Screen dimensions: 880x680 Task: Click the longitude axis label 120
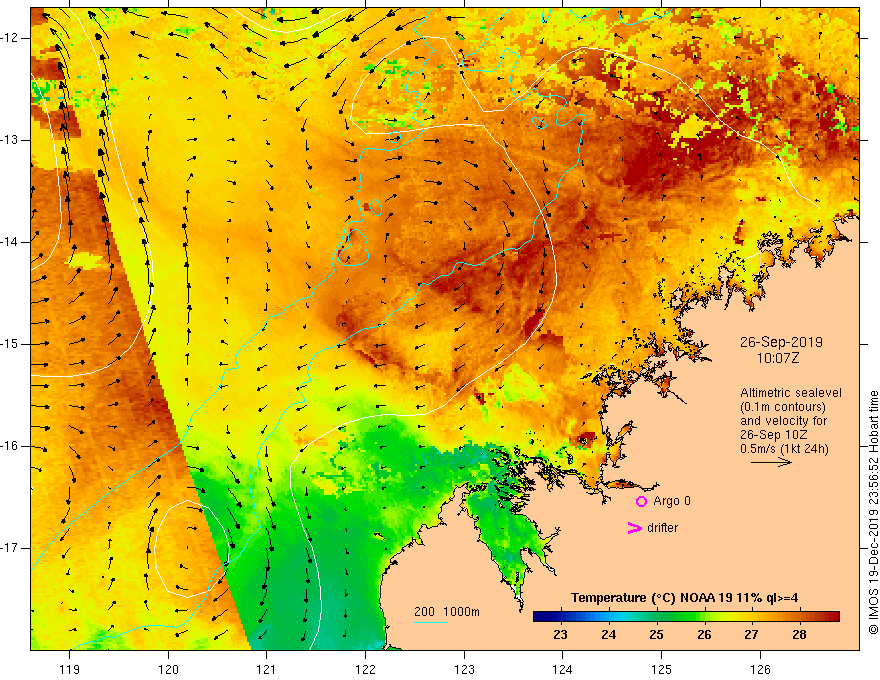click(168, 669)
